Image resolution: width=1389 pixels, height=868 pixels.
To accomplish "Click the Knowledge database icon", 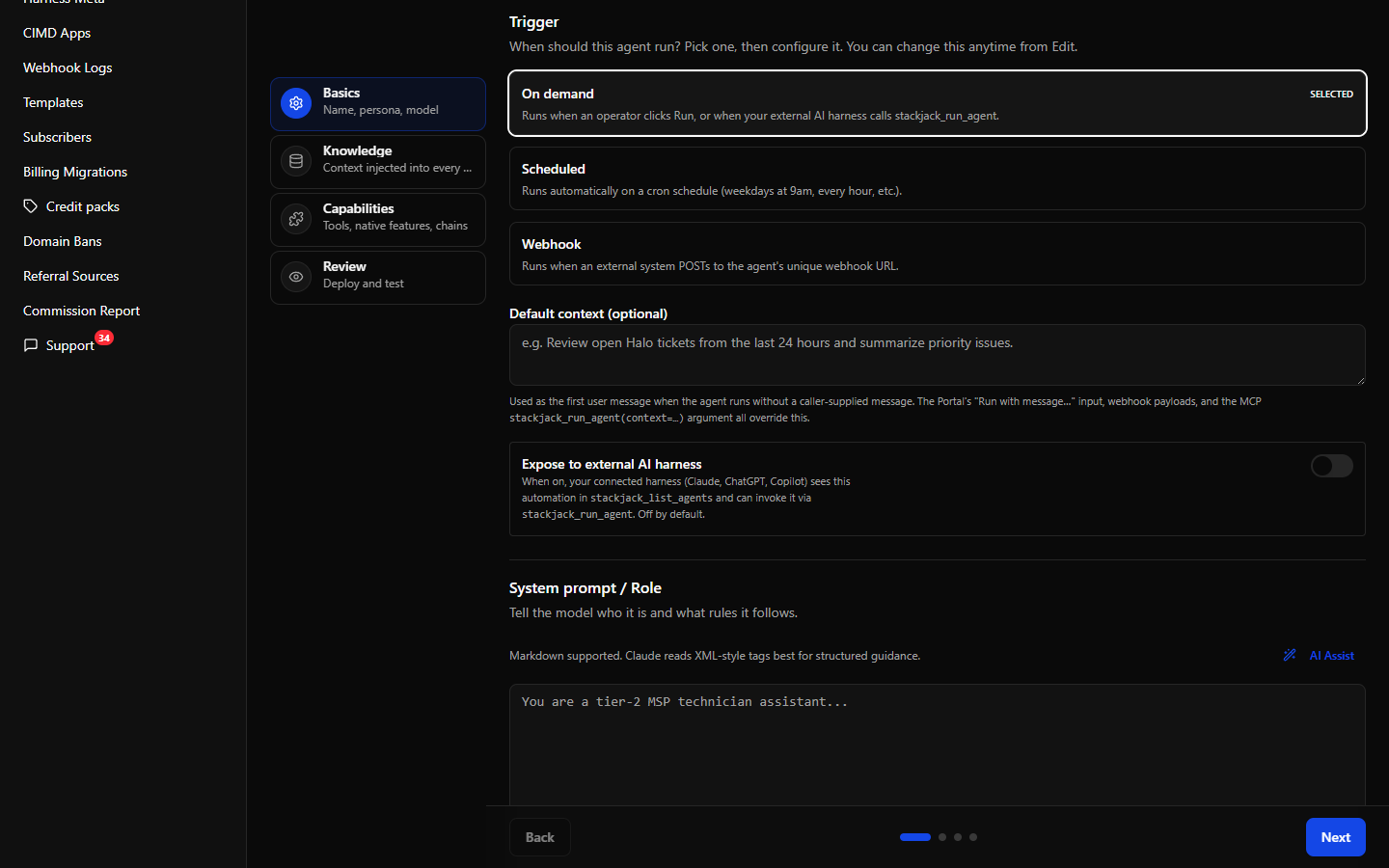I will [296, 161].
